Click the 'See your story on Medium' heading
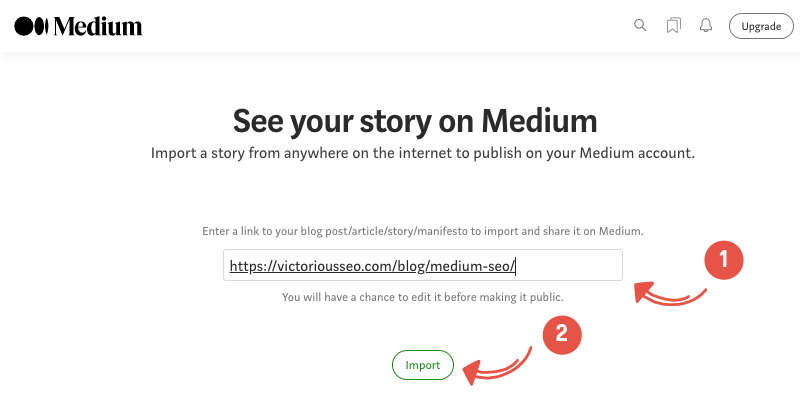The image size is (800, 402). coord(415,121)
